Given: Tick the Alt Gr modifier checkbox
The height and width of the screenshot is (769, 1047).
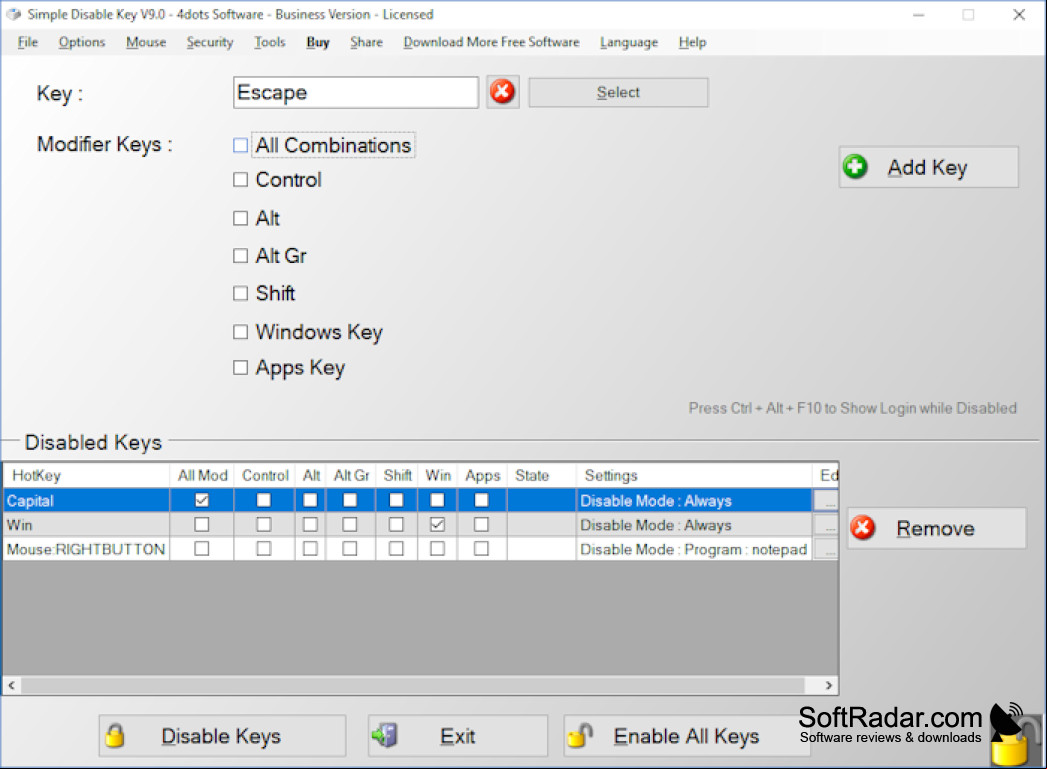Looking at the screenshot, I should coord(240,256).
